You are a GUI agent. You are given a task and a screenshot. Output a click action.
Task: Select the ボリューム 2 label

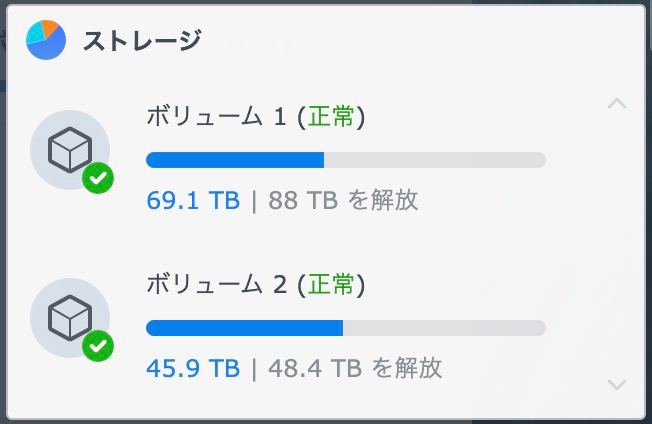coord(217,286)
